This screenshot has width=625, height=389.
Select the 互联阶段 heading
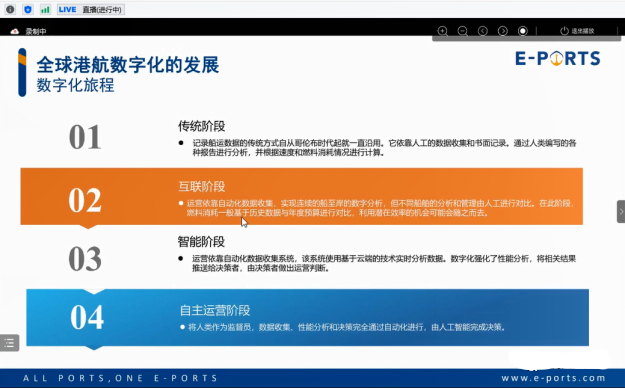(x=201, y=186)
